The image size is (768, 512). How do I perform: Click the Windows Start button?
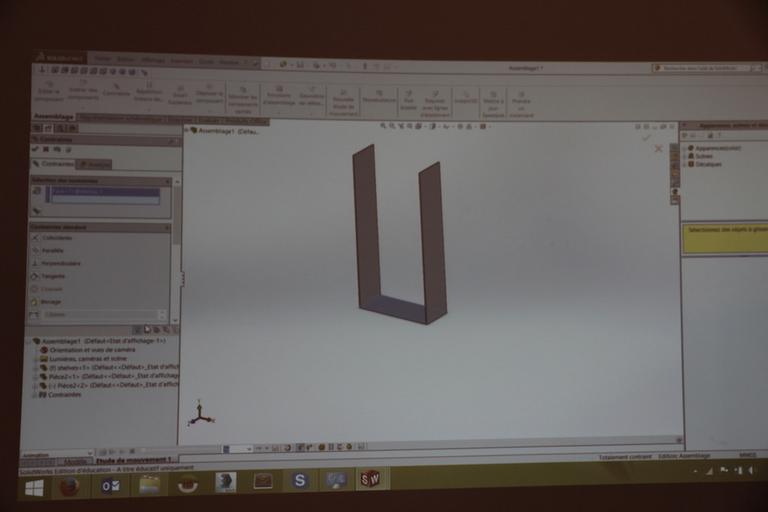33,488
